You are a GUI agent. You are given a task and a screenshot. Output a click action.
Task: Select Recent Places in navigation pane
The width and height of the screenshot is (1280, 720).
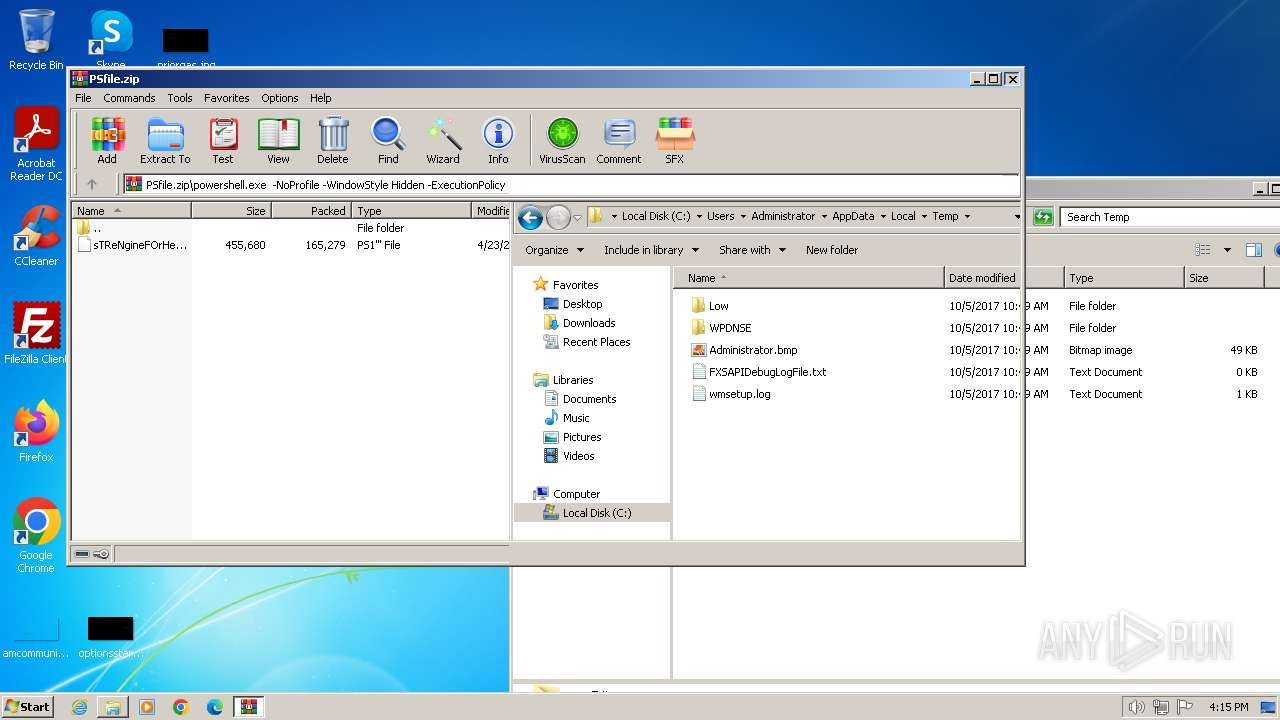(x=596, y=342)
